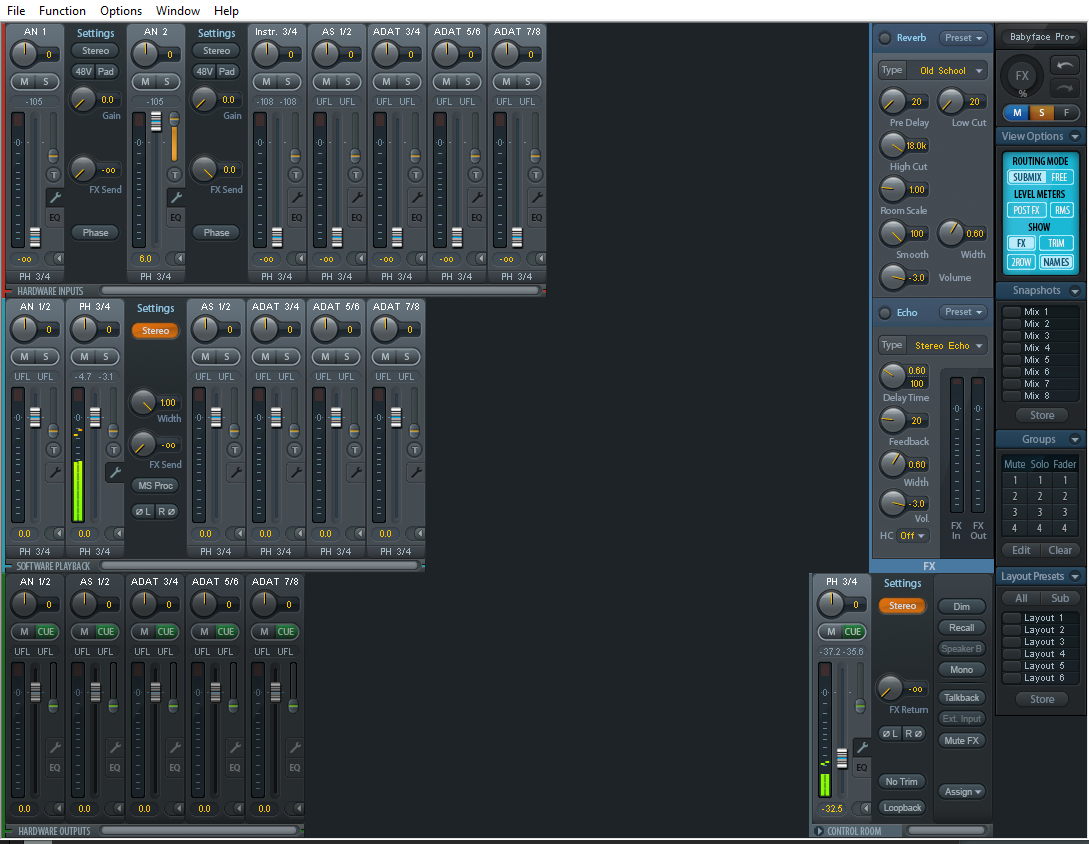
Task: Open EQ on ADAT 7/8 input channel
Action: pos(536,217)
